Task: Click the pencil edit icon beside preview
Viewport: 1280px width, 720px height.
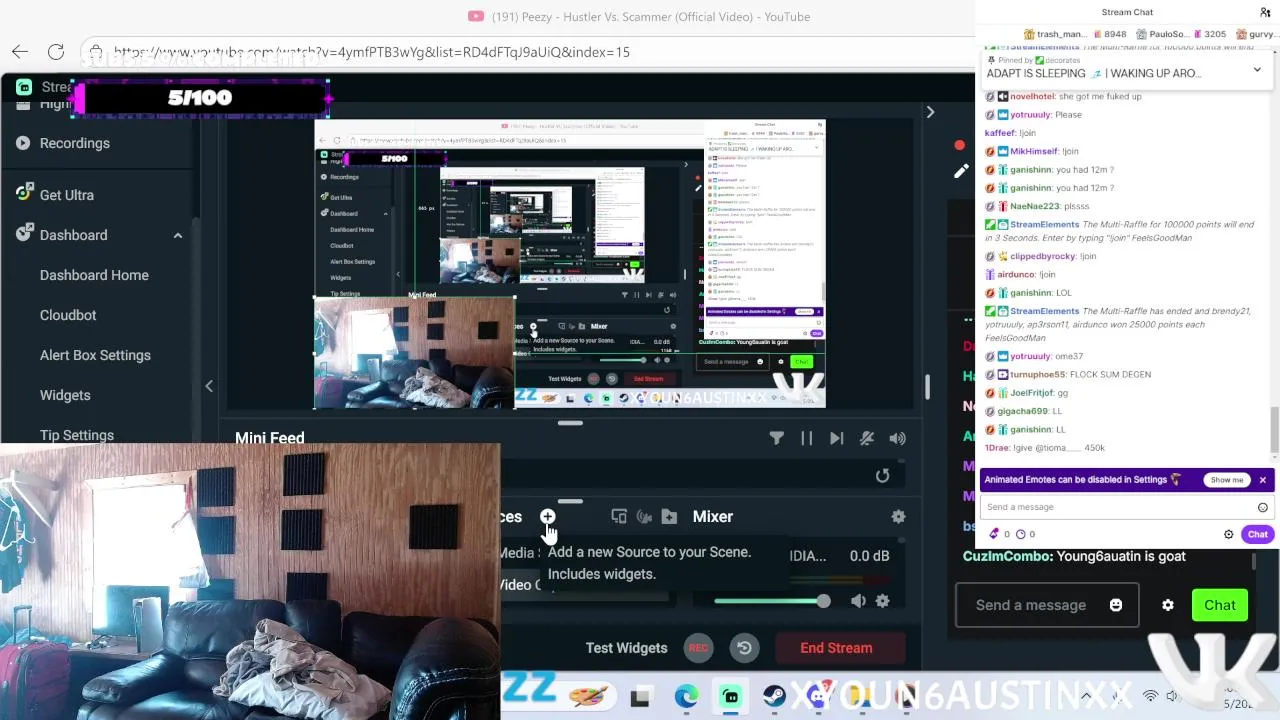Action: click(x=961, y=171)
